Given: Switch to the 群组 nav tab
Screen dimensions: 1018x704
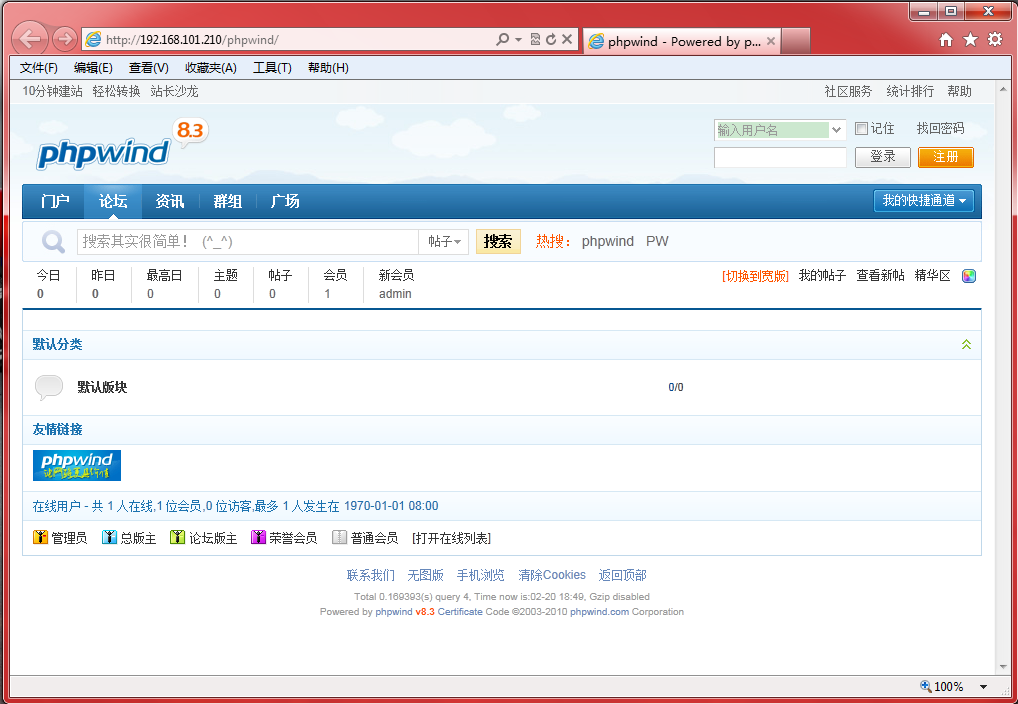Looking at the screenshot, I should [x=228, y=201].
